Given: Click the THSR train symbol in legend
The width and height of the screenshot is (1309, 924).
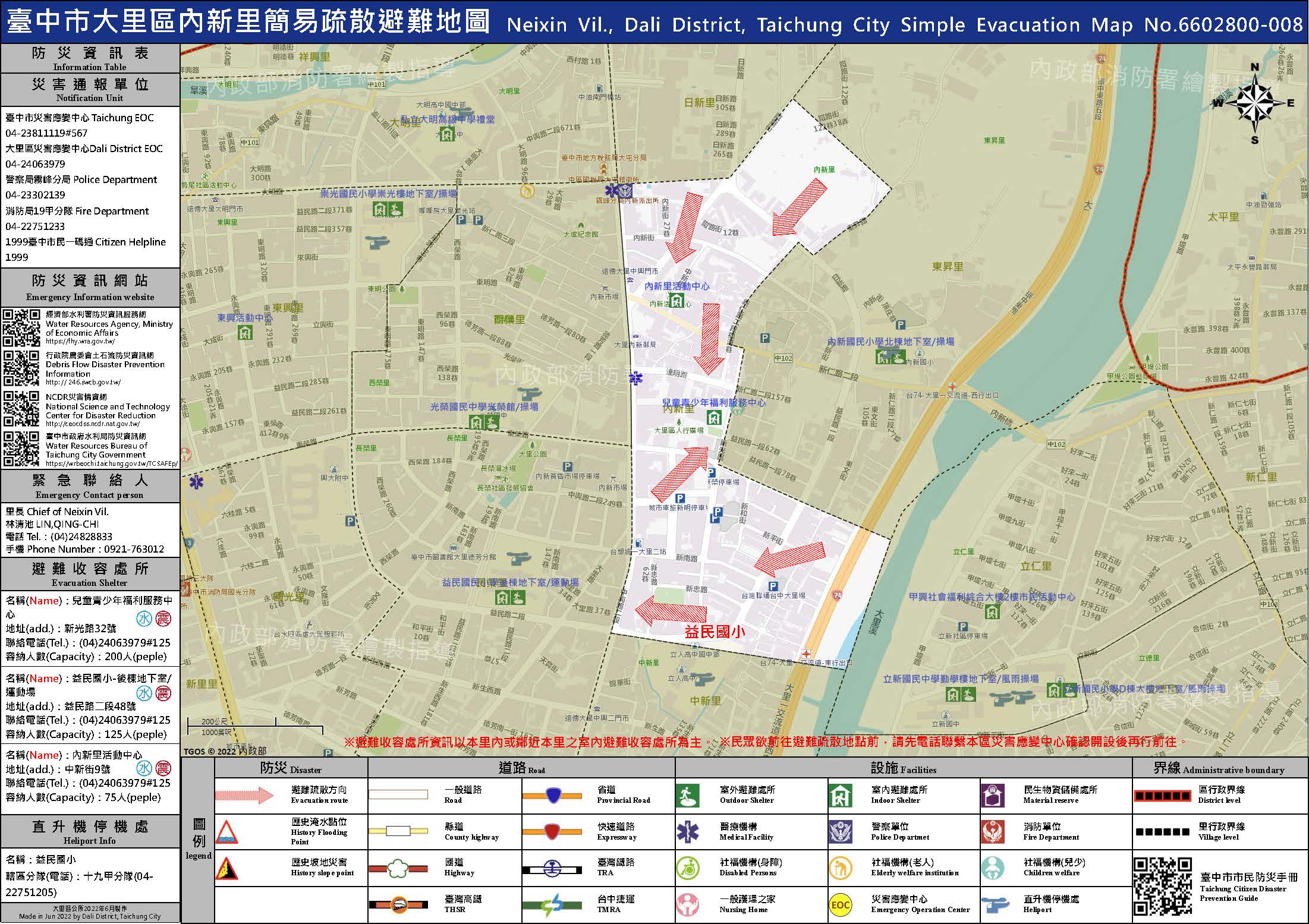Looking at the screenshot, I should coord(399,905).
